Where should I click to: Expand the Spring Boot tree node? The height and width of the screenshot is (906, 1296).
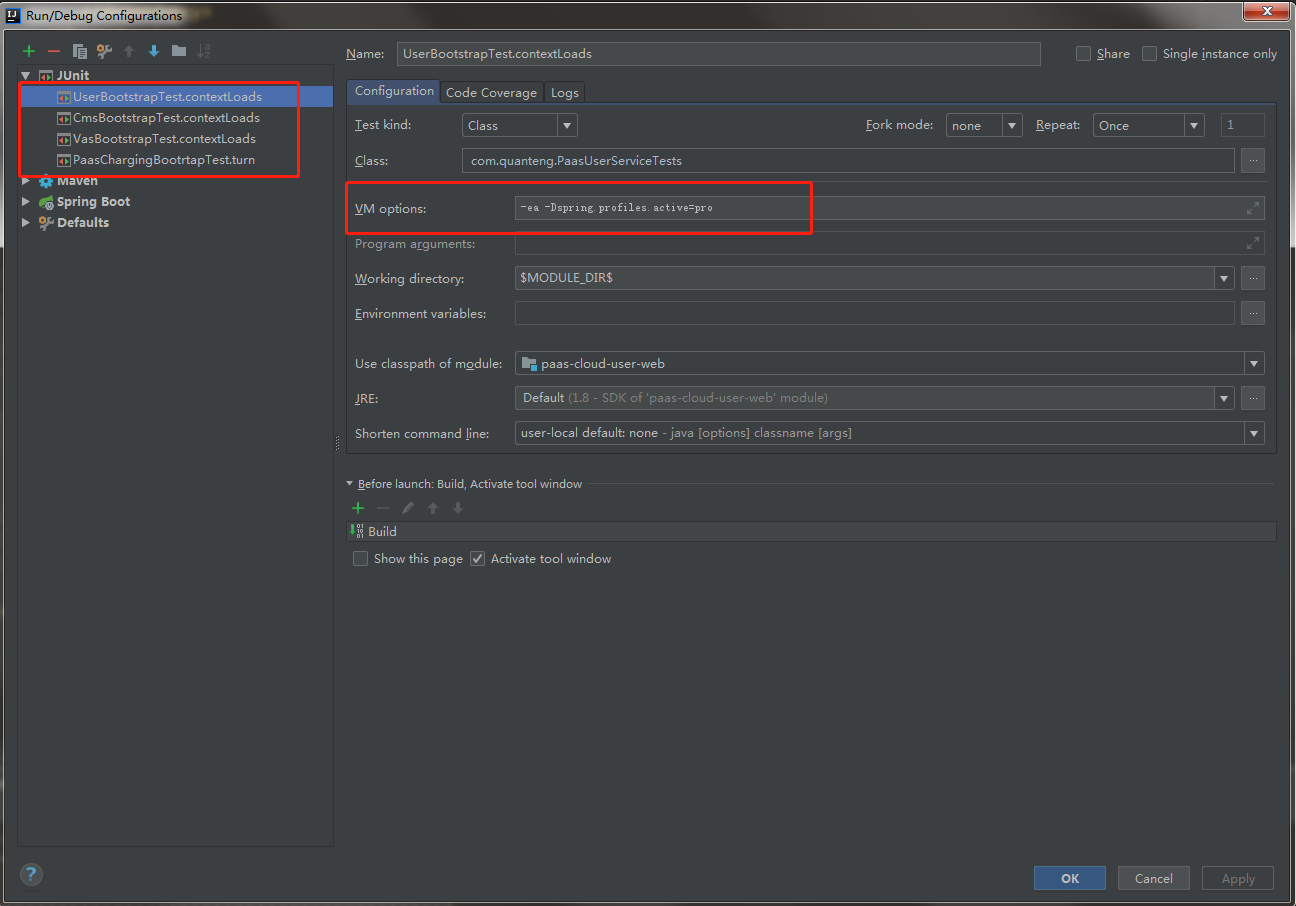pos(26,202)
